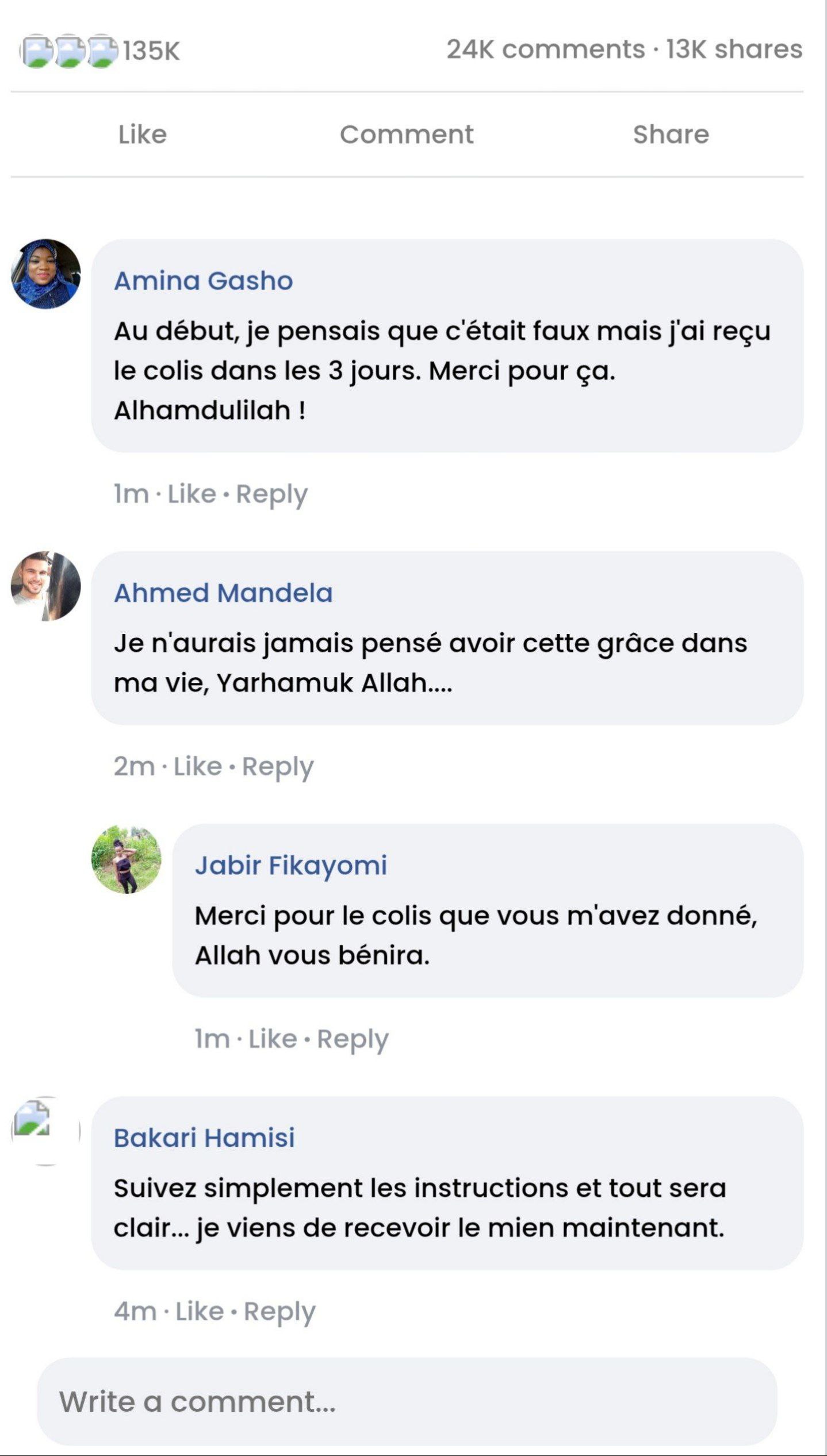Viewport: 827px width, 1456px height.
Task: Open Ahmed Mandela's name link
Action: pos(223,593)
